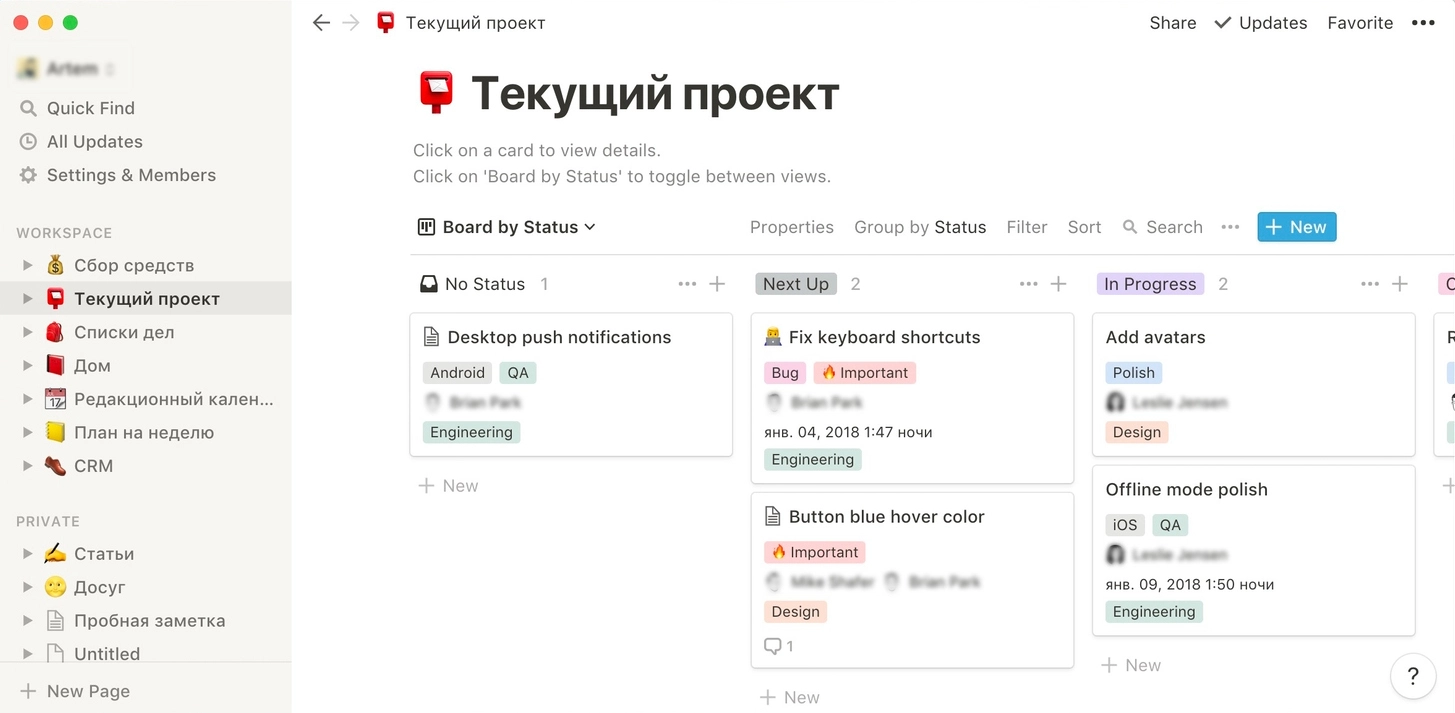1455x713 pixels.
Task: Open the Button blue hover color card
Action: tap(886, 516)
